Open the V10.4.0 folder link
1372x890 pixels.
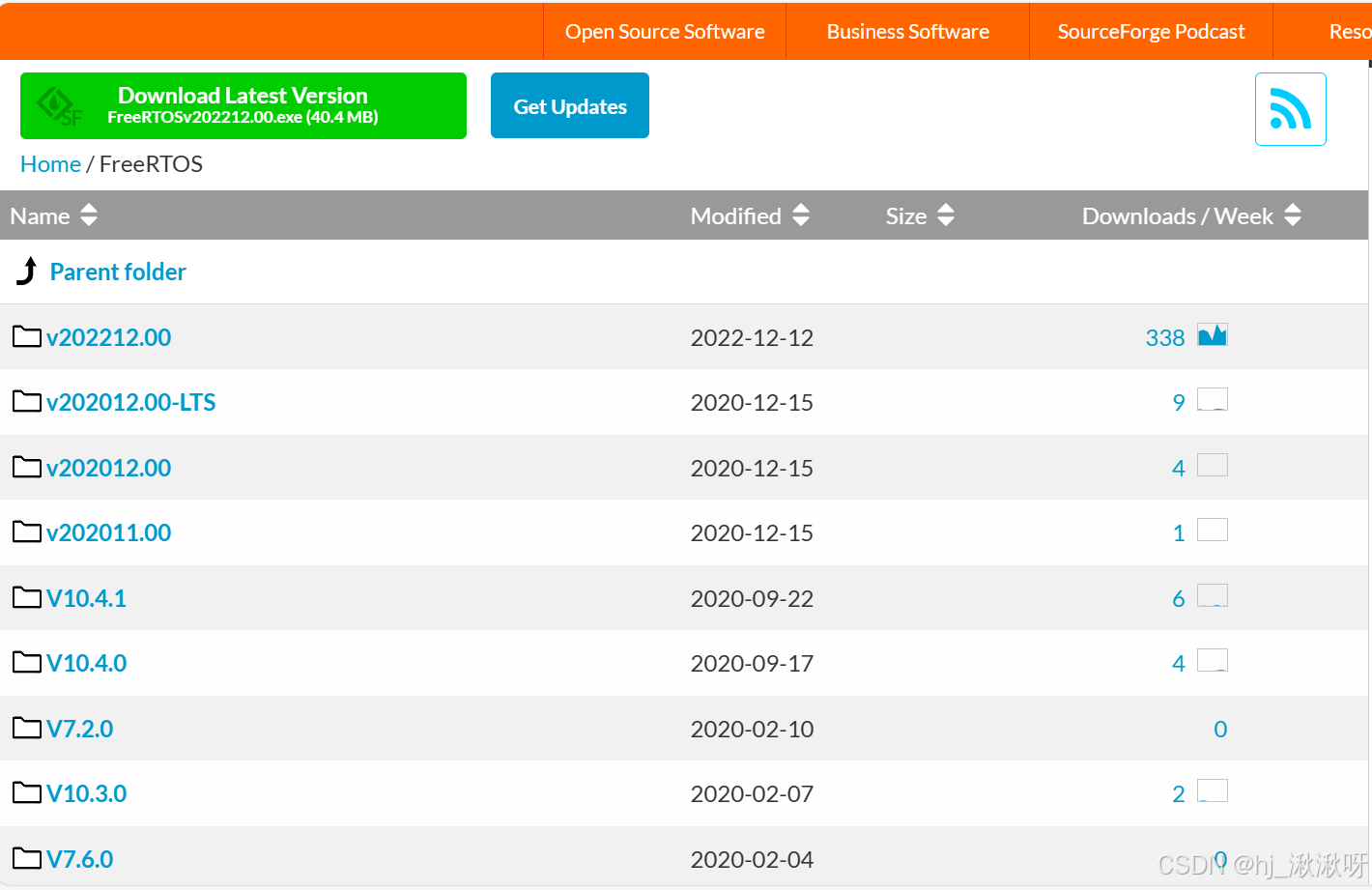86,663
